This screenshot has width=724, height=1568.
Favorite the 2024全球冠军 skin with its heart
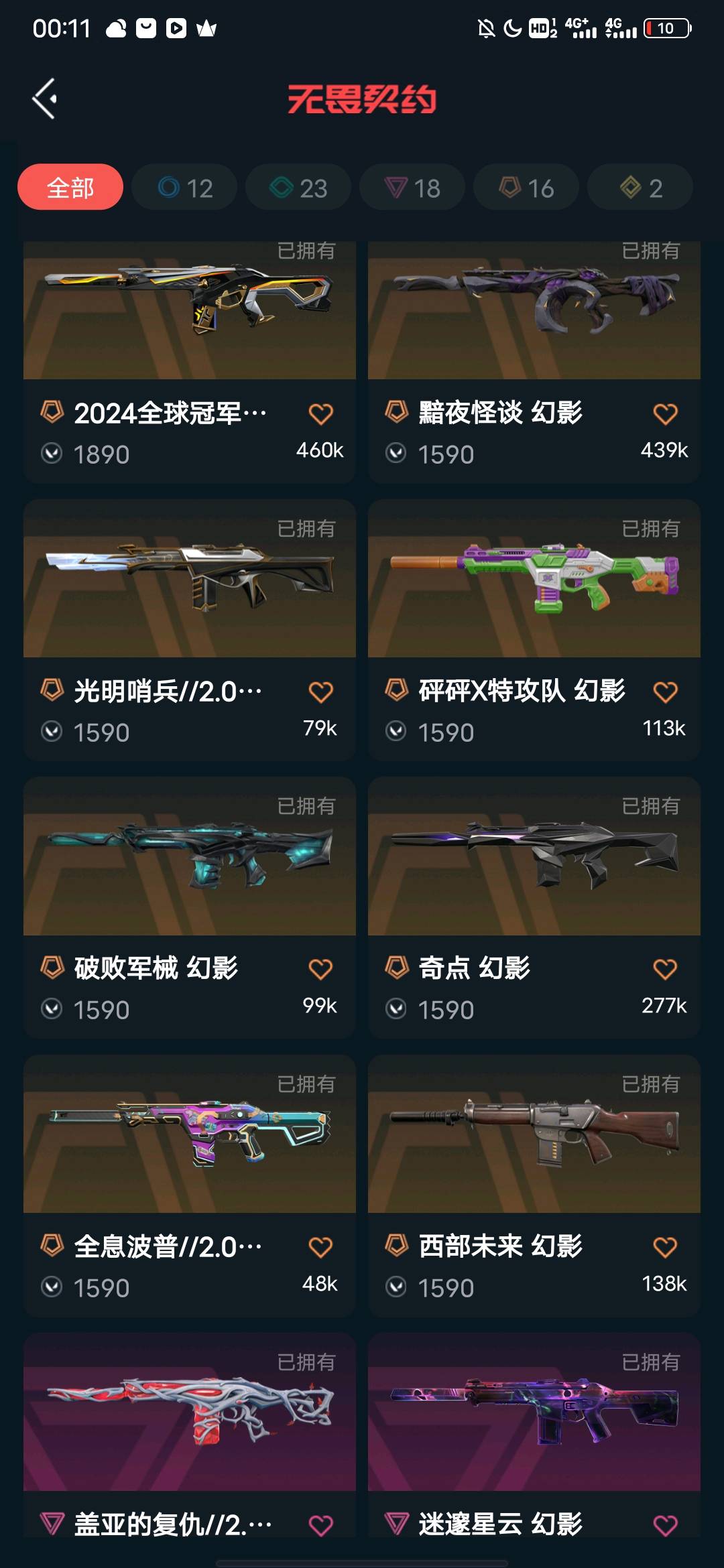tap(320, 414)
